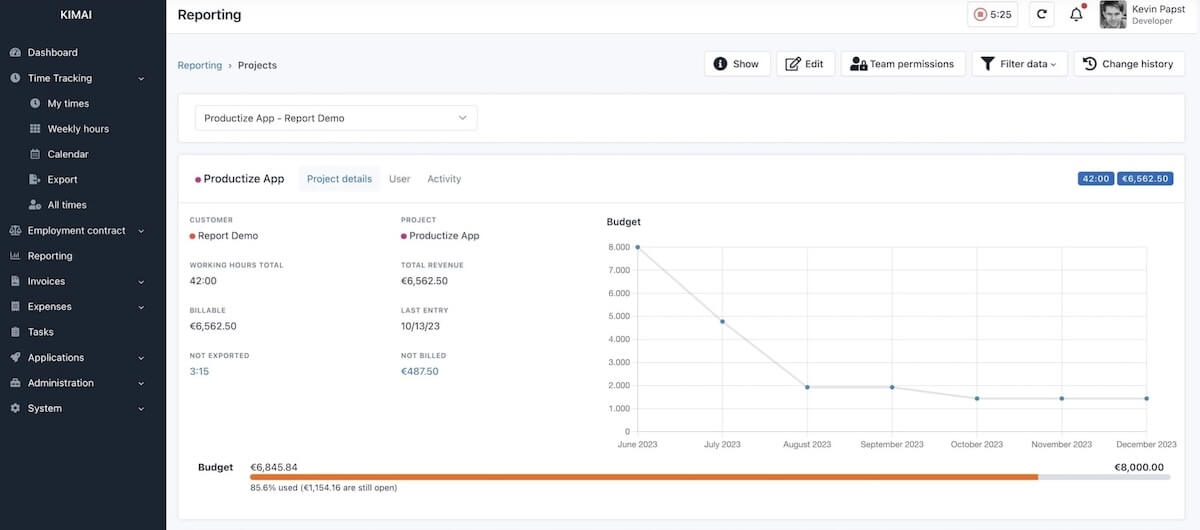The height and width of the screenshot is (530, 1200).
Task: Click the Team permissions button
Action: (902, 64)
